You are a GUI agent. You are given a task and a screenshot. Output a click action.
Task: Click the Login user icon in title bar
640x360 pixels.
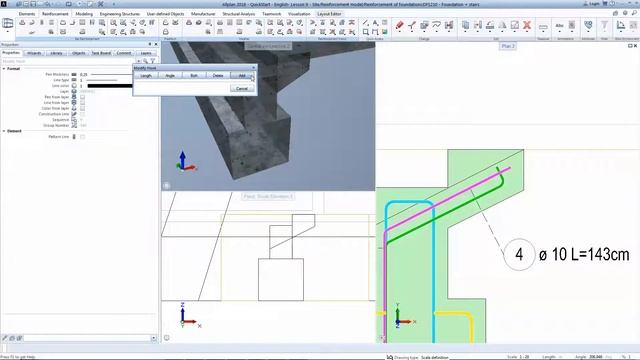[x=585, y=4]
